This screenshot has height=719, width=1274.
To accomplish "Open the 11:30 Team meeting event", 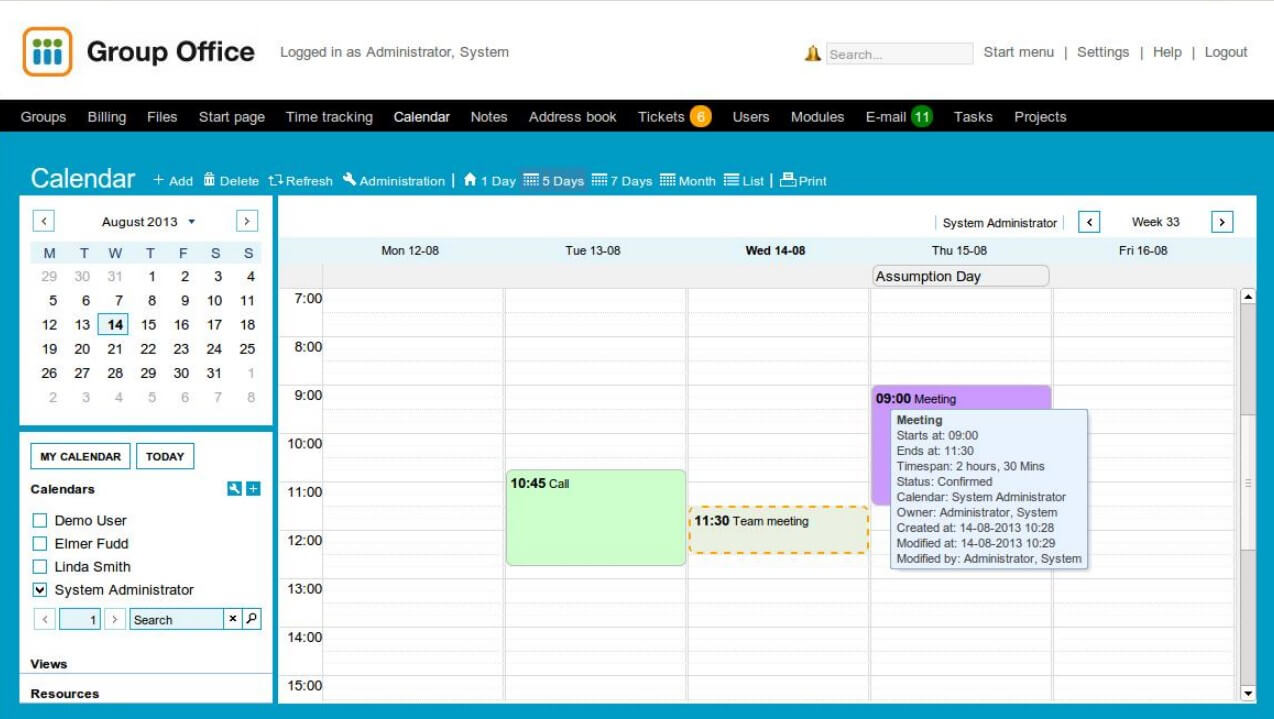I will [778, 530].
